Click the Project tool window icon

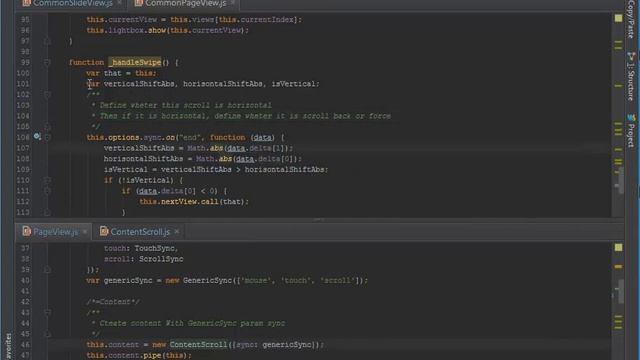(631, 118)
